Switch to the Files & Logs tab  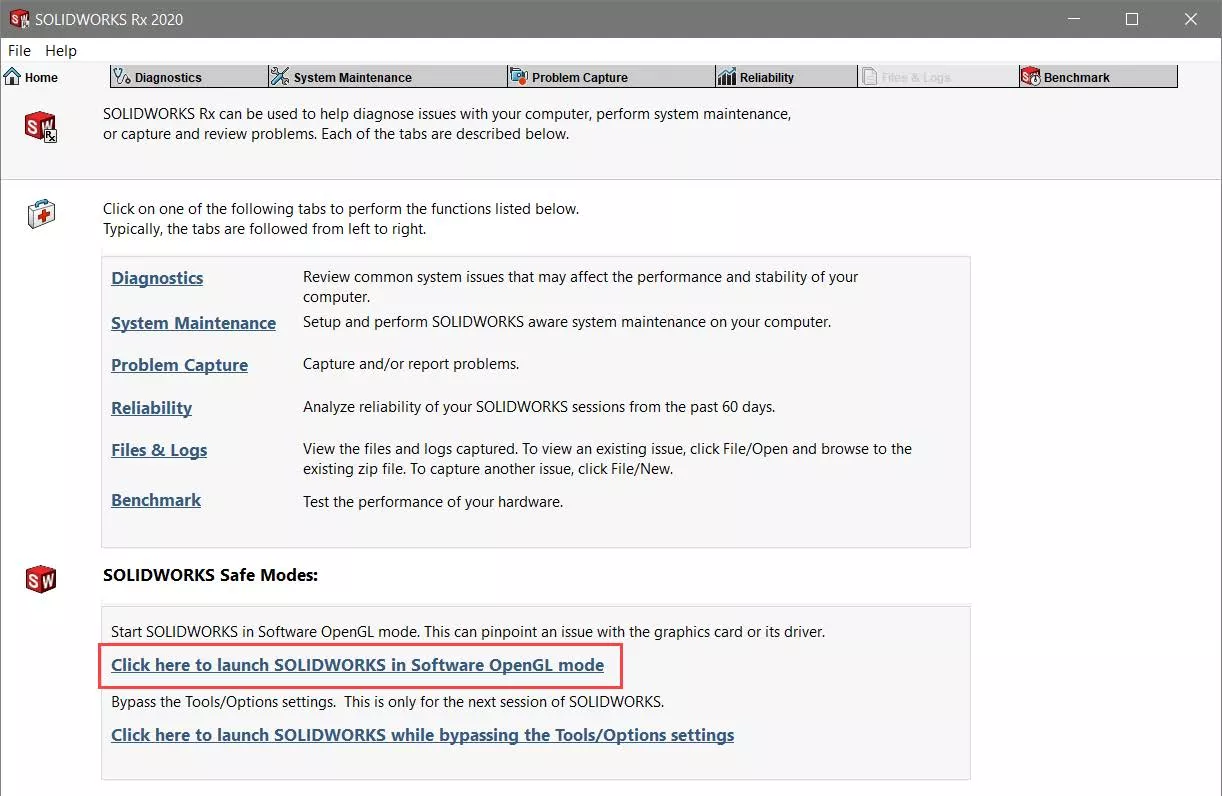[915, 77]
